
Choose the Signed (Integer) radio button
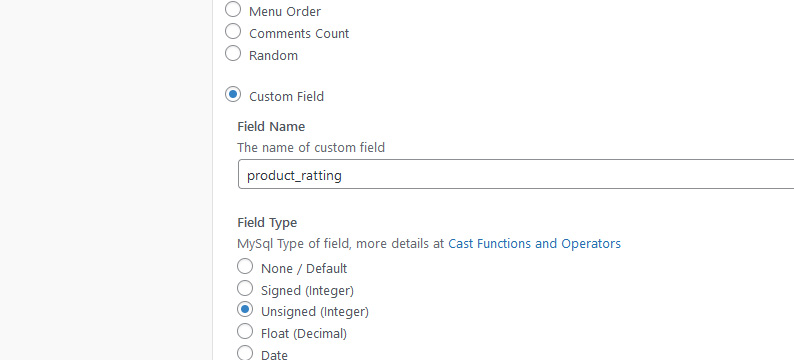tap(245, 288)
